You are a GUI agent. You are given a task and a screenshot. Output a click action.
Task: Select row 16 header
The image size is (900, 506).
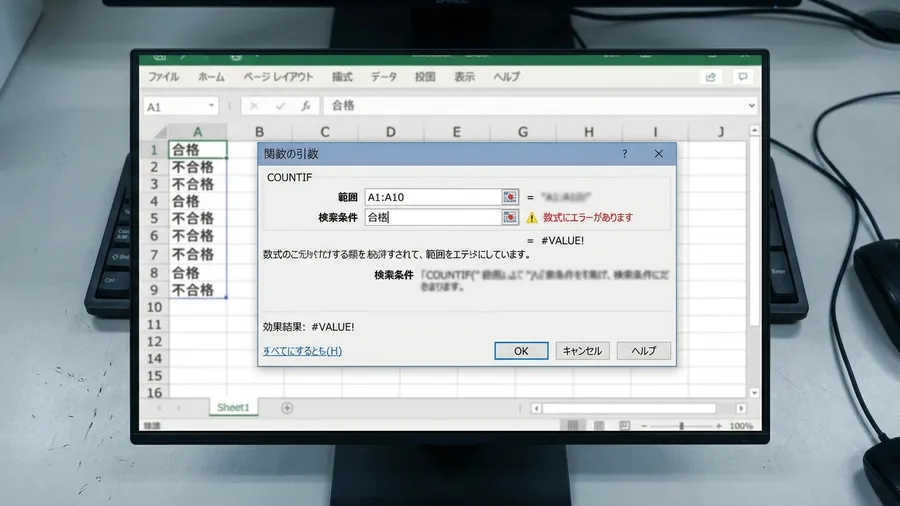point(154,393)
